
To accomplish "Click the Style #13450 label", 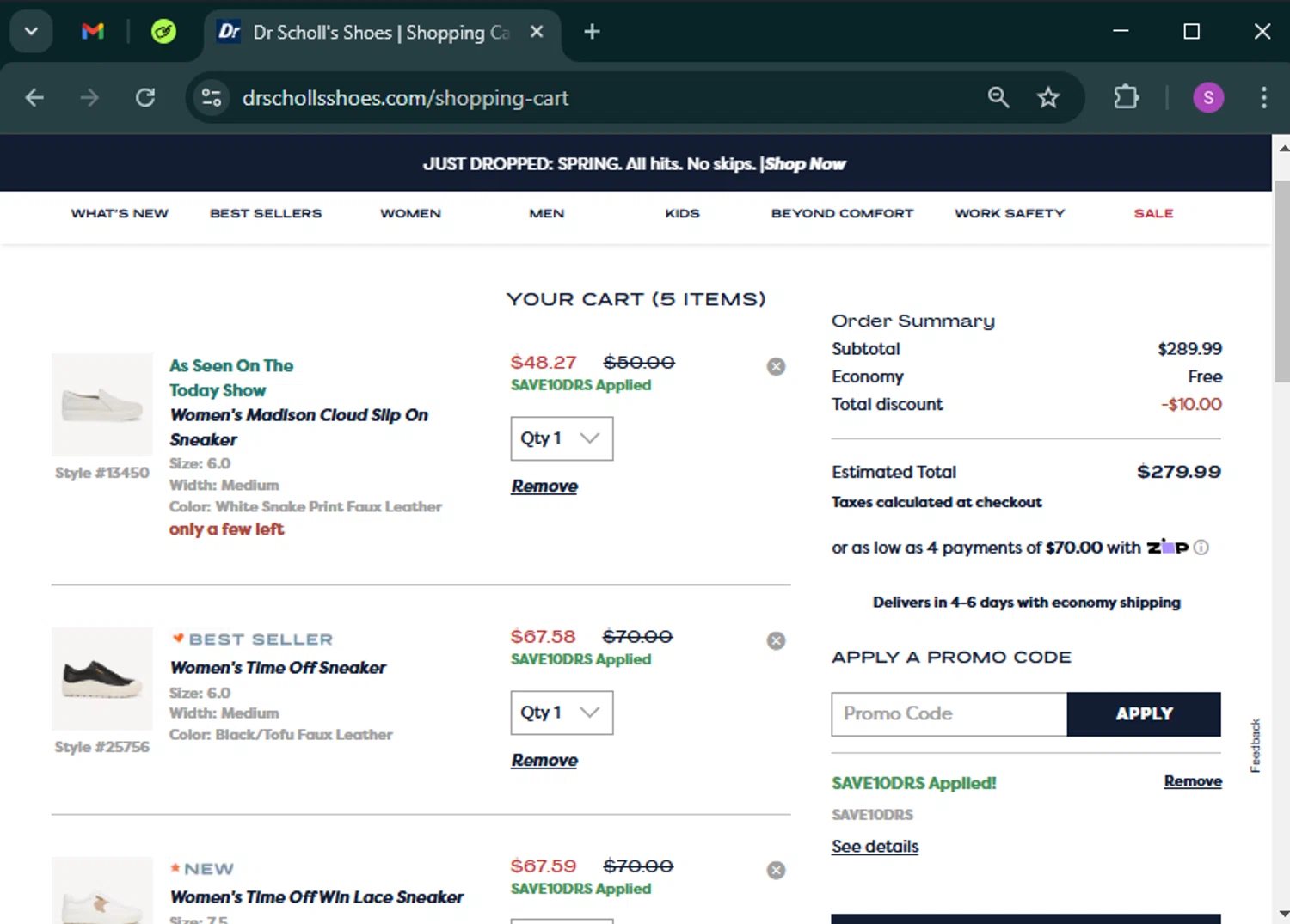I will pyautogui.click(x=102, y=473).
